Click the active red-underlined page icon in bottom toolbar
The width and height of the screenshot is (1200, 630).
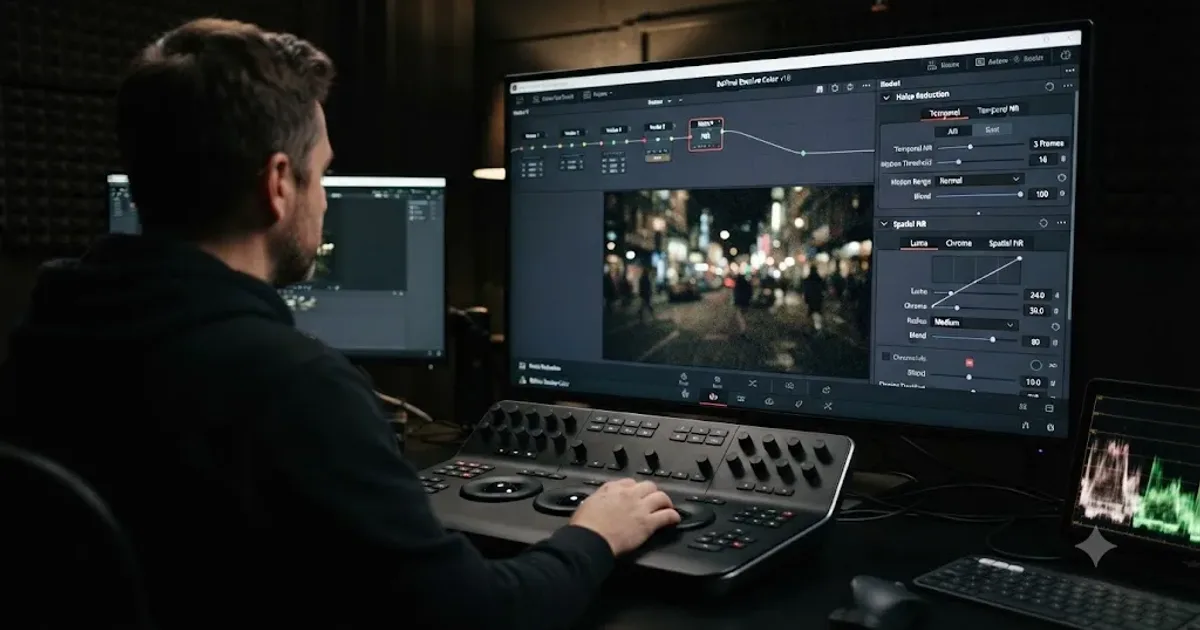714,397
